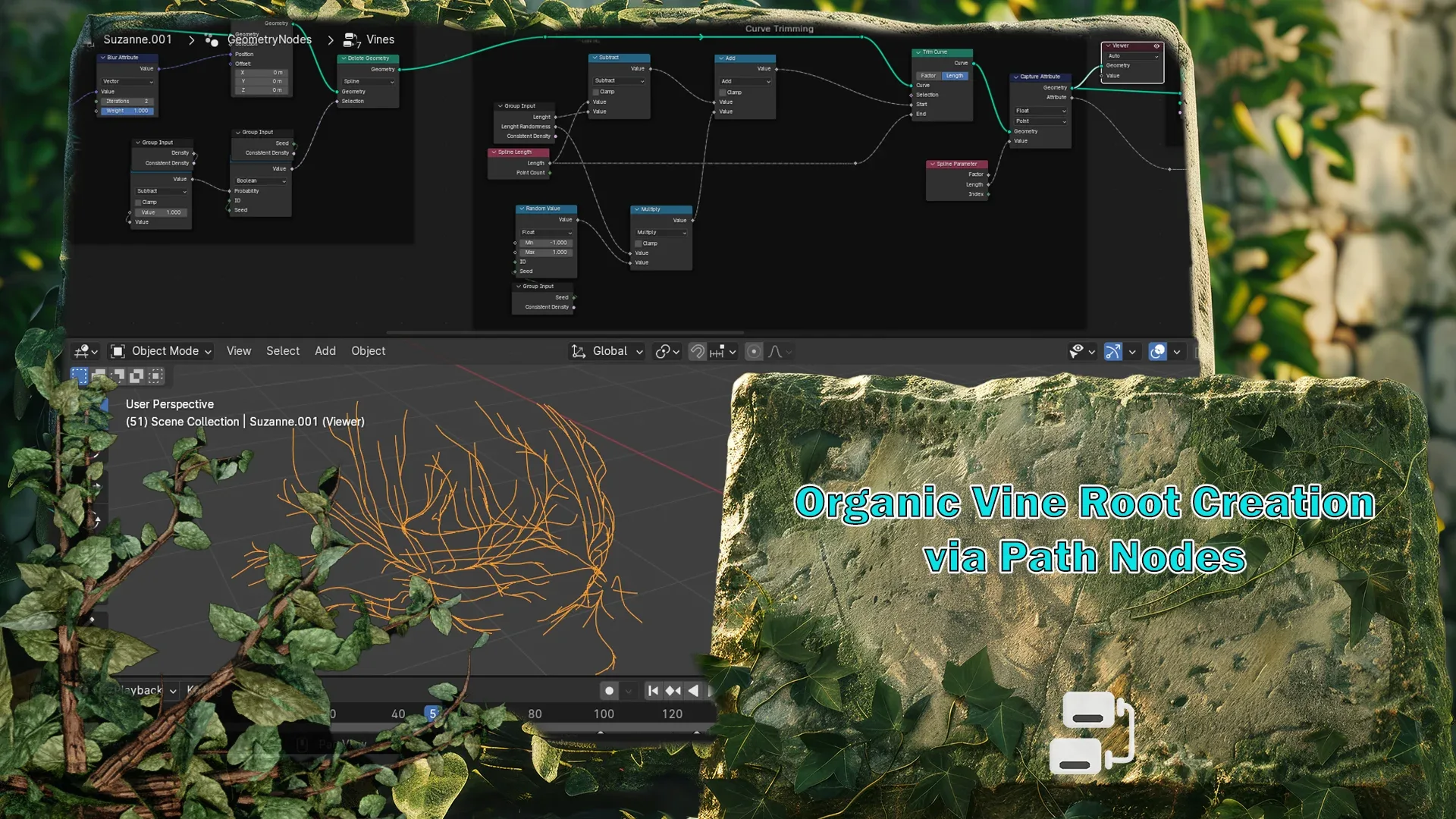Click Suzanne.001 in the breadcrumb path
Image resolution: width=1456 pixels, height=819 pixels.
[x=138, y=39]
